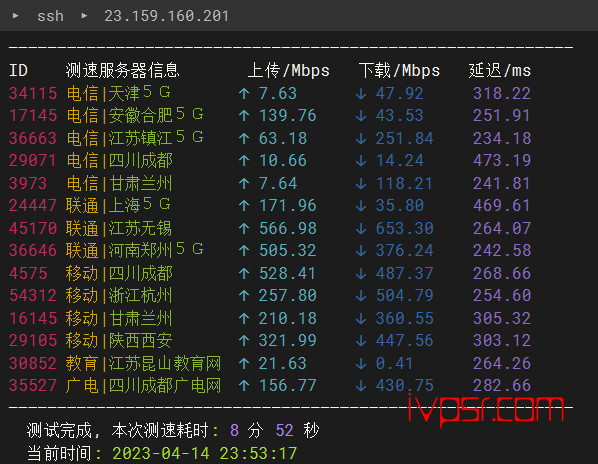Click the download arrow next to 47.92
This screenshot has height=464, width=598.
pos(361,93)
